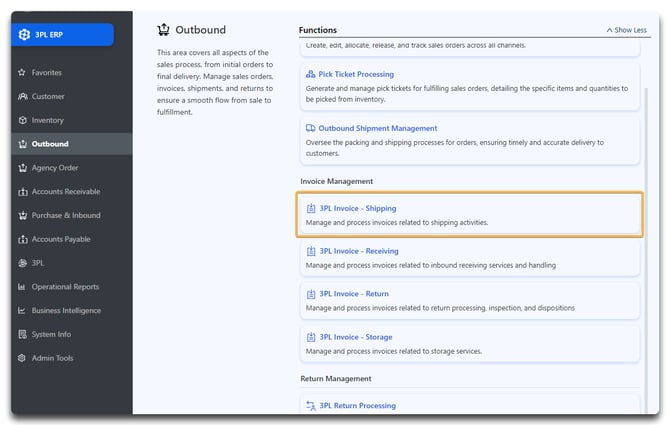Click the Customer people icon in sidebar

point(22,97)
